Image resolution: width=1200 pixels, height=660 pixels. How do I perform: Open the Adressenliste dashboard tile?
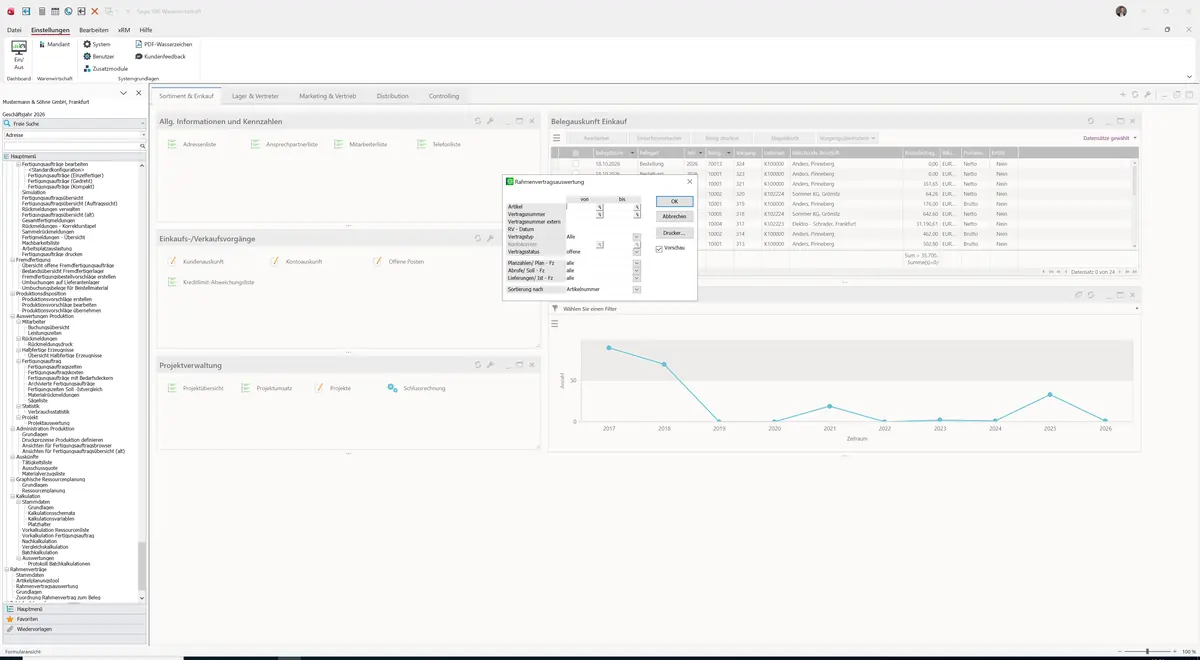coord(193,145)
